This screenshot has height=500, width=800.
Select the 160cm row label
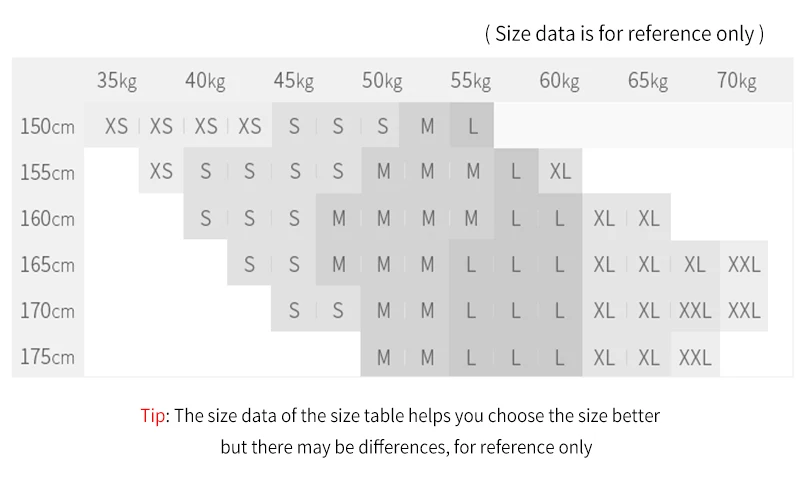pyautogui.click(x=48, y=218)
